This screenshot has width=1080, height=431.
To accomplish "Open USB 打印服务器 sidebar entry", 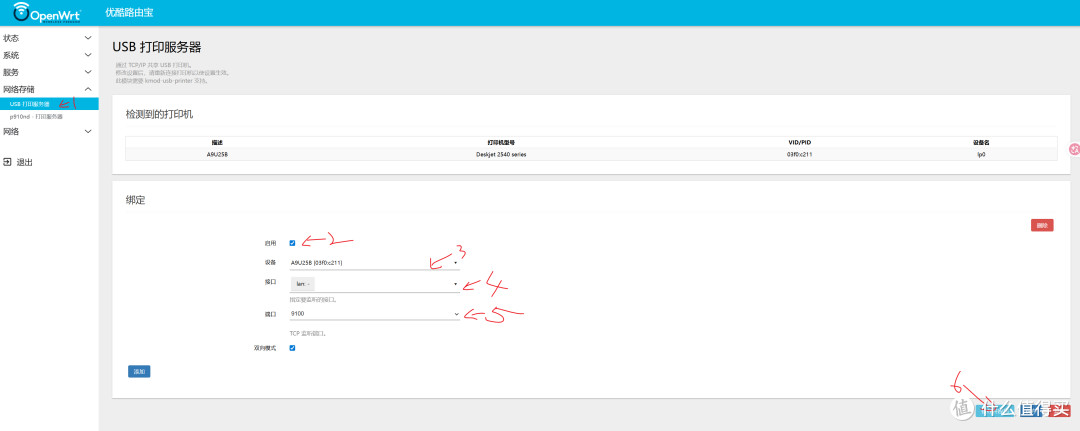I will pyautogui.click(x=49, y=104).
